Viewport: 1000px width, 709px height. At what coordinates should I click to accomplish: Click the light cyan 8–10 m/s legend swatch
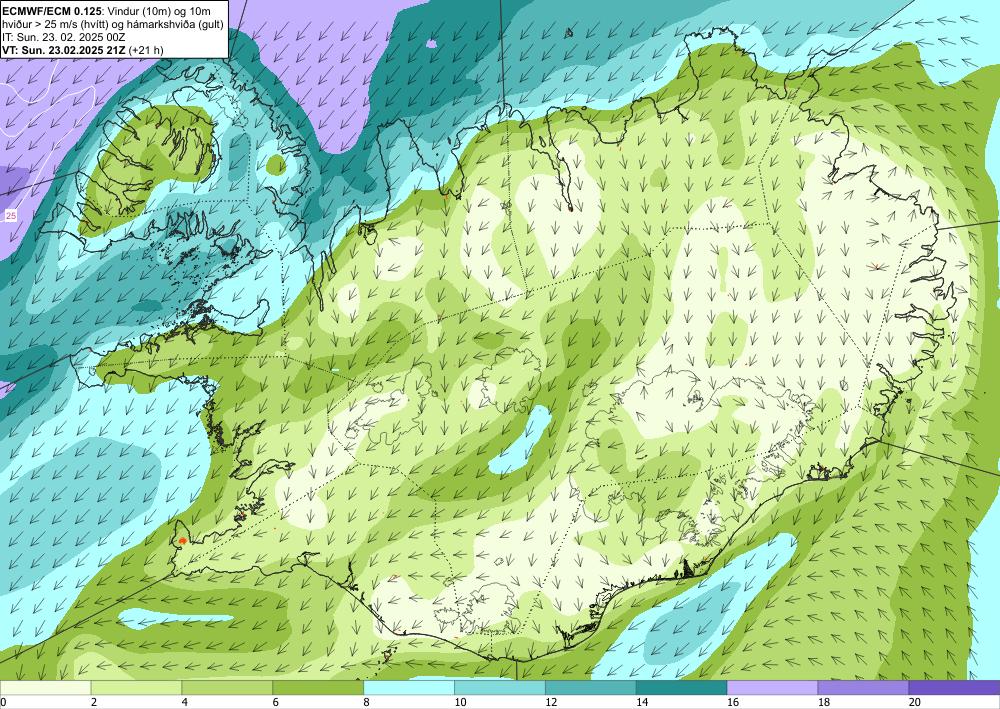click(409, 687)
